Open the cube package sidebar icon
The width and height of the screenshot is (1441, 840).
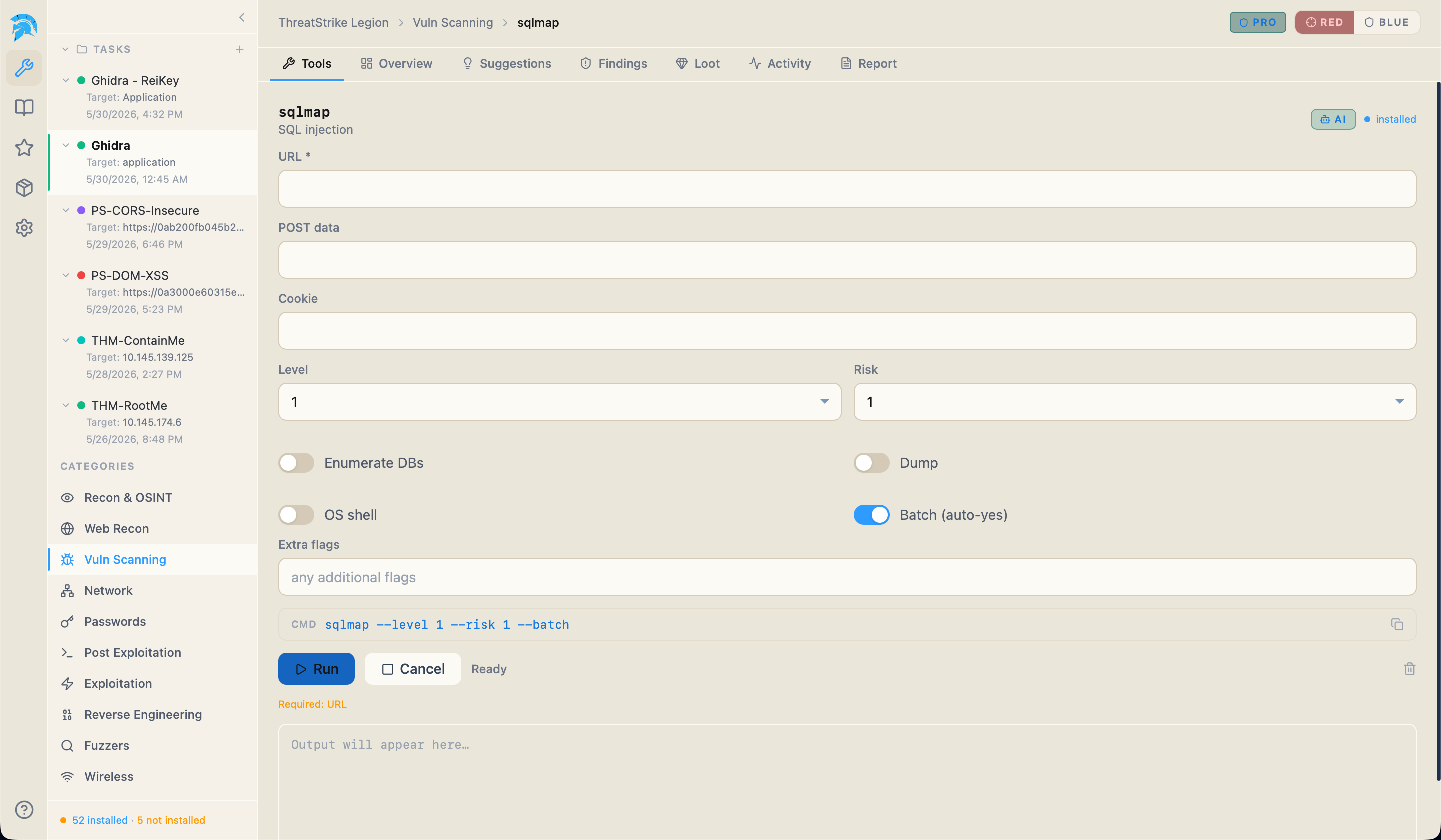pyautogui.click(x=24, y=187)
